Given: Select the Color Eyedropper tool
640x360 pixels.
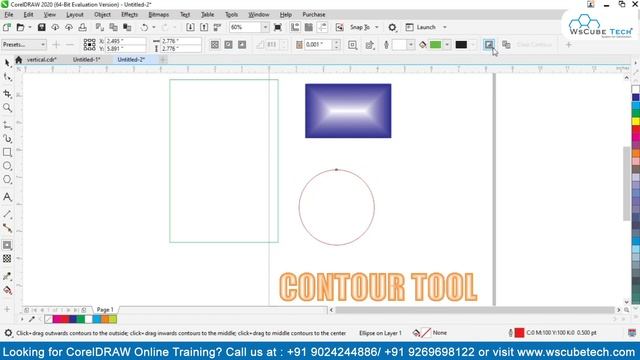Looking at the screenshot, I should tap(7, 276).
